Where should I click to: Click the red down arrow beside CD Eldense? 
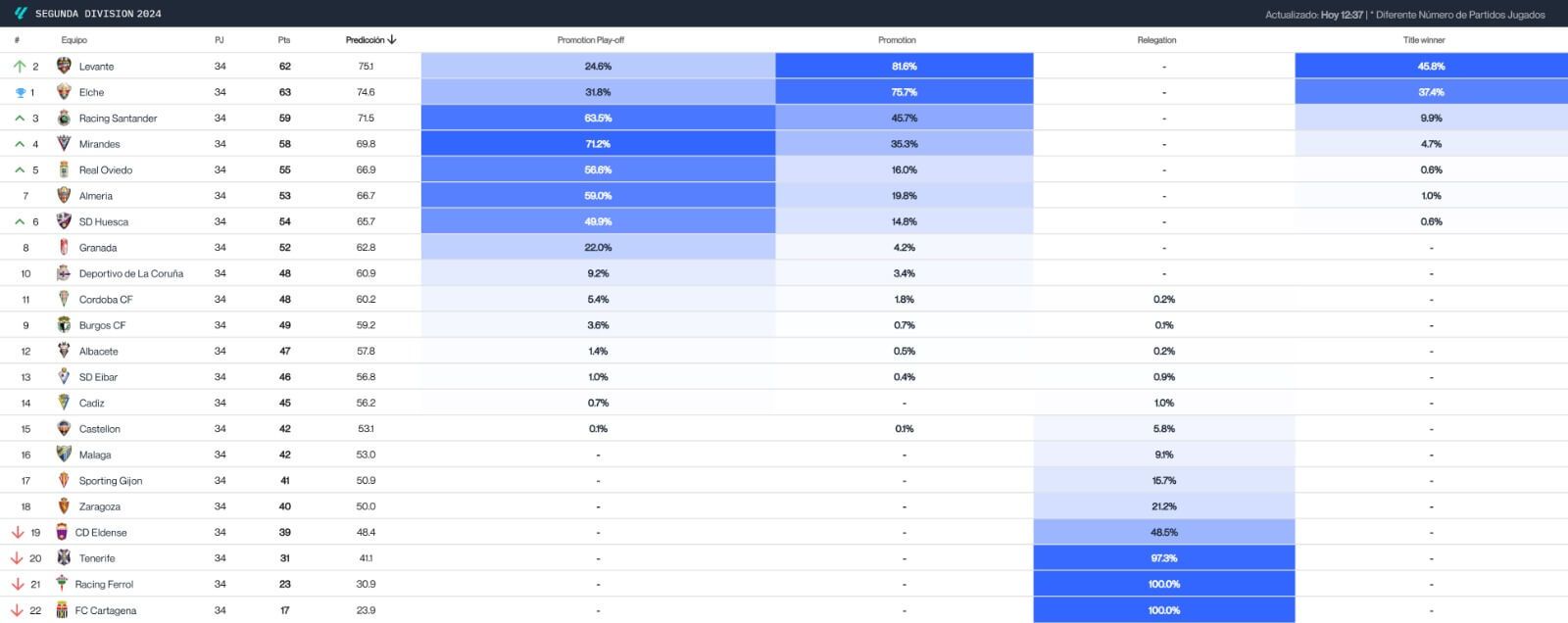[17, 533]
